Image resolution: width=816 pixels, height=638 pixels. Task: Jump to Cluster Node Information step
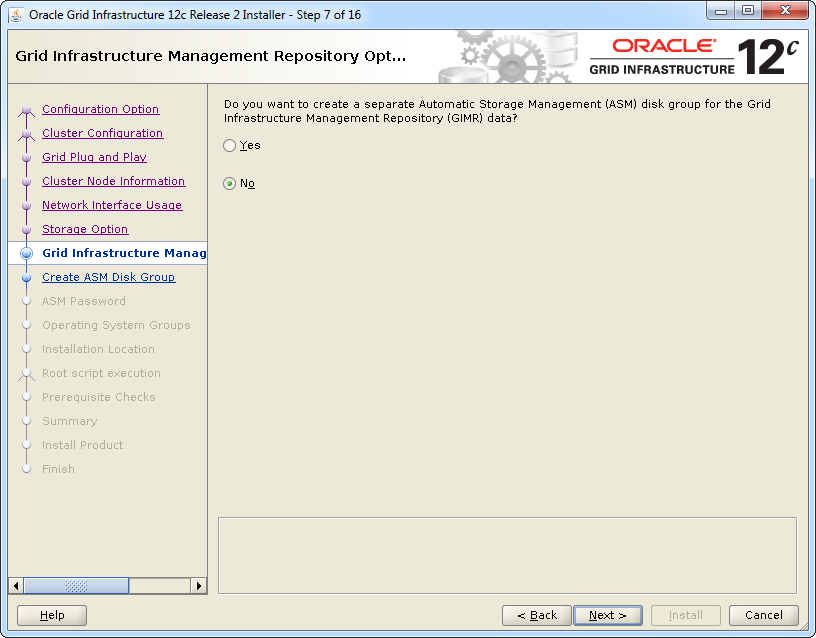coord(113,182)
